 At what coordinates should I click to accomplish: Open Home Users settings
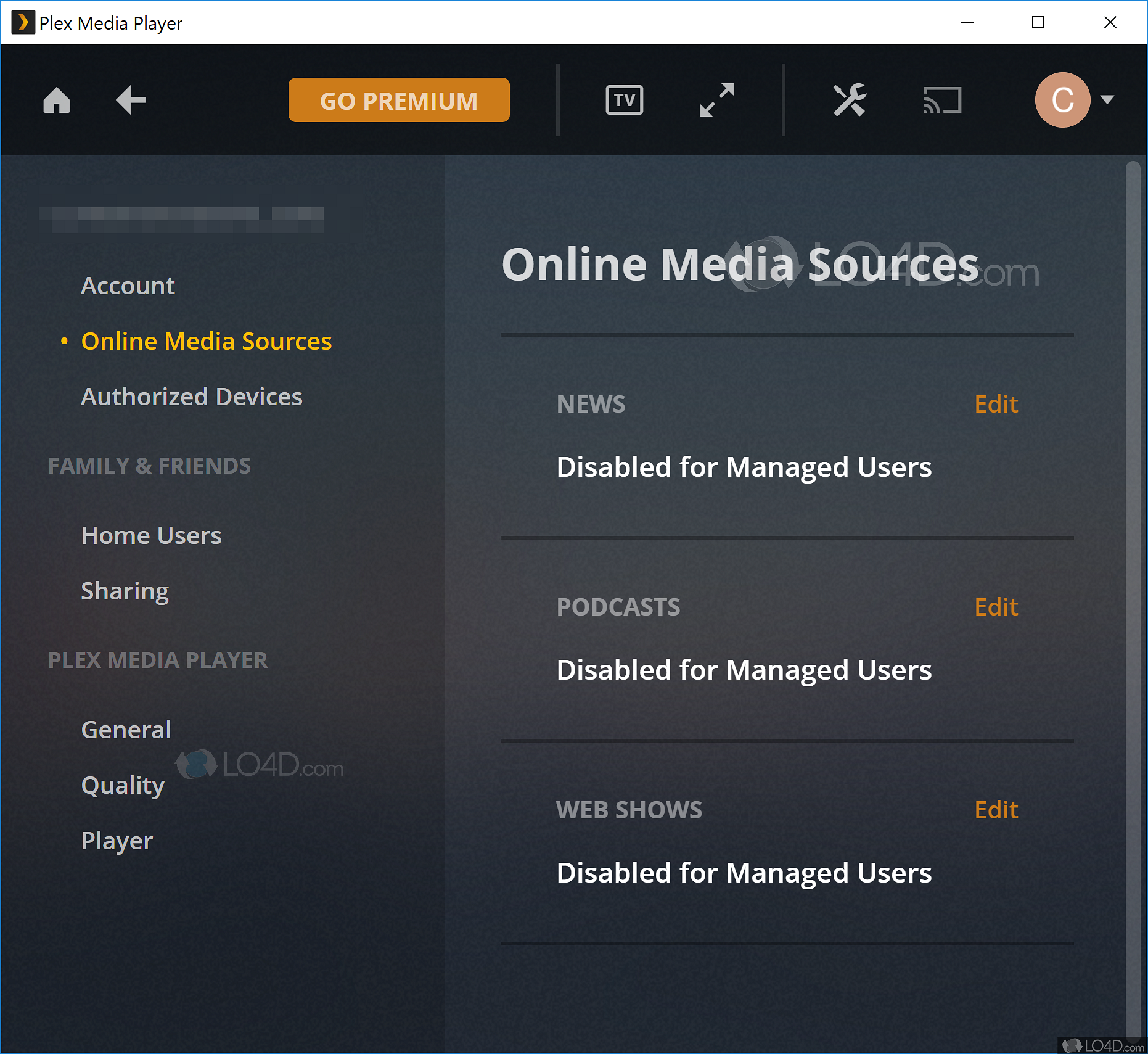pos(151,536)
